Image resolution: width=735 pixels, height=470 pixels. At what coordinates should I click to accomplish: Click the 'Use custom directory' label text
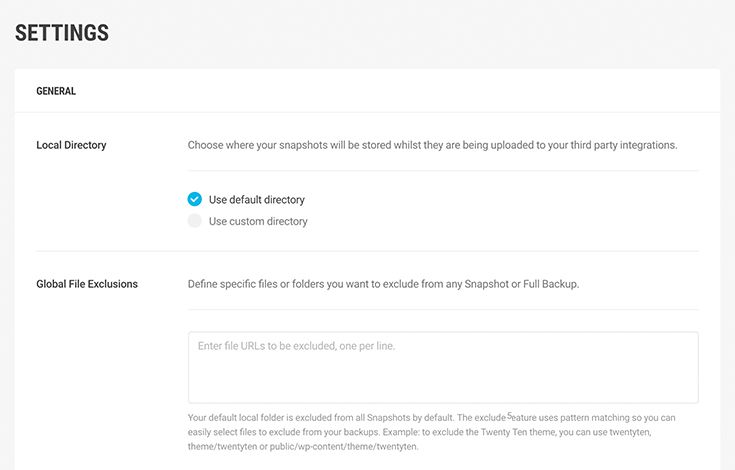tap(258, 221)
